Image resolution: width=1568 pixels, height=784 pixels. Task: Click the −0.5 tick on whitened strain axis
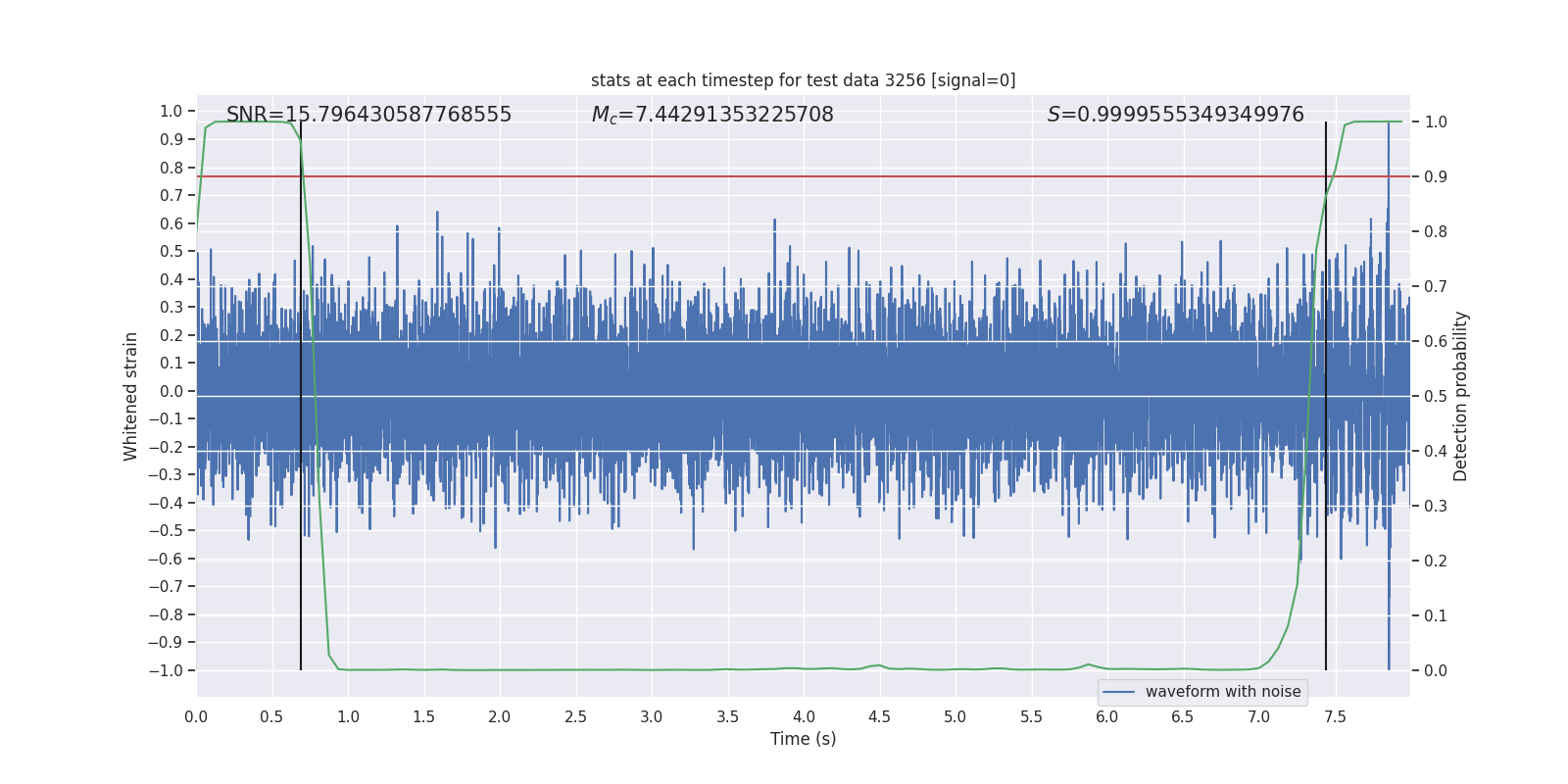166,530
